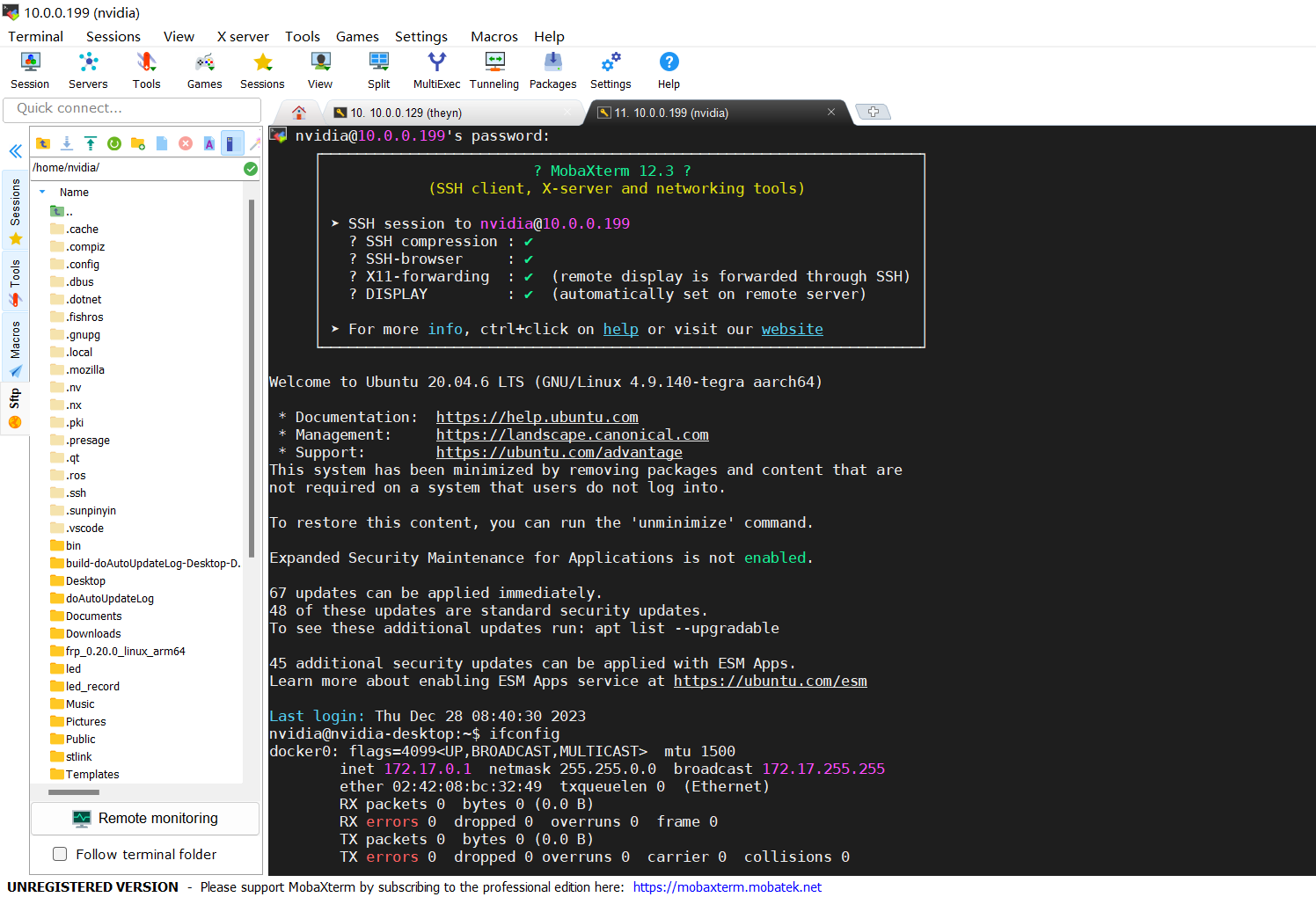Select the parent '..' folder entry
The width and height of the screenshot is (1316, 897).
pyautogui.click(x=62, y=211)
